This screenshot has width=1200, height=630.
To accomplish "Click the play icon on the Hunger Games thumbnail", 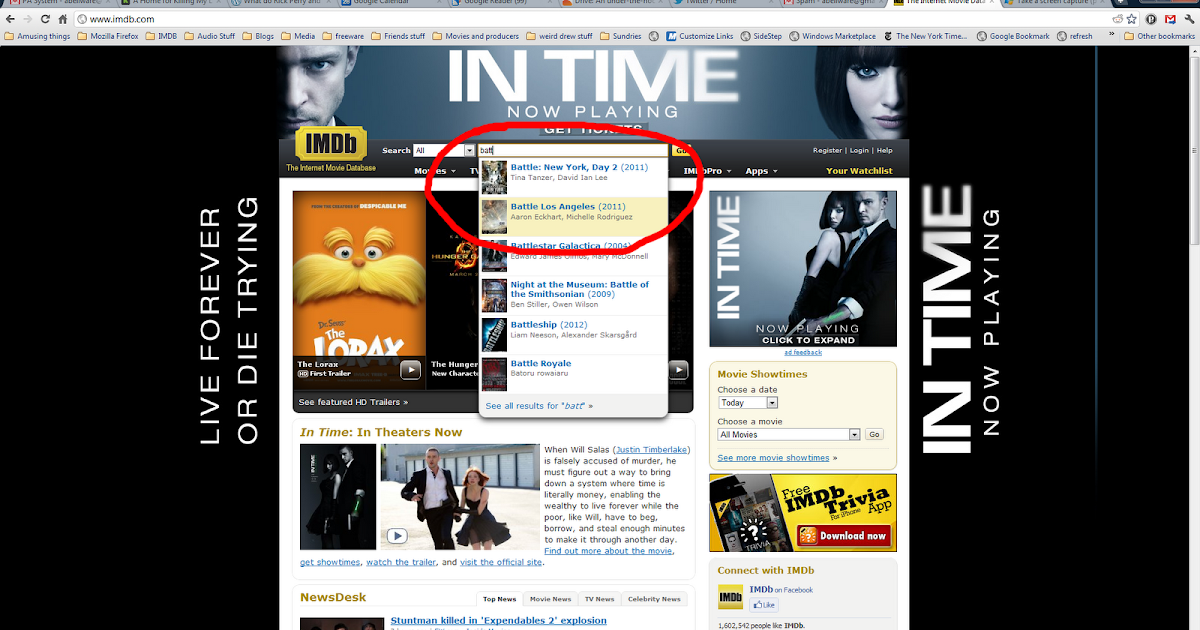I will pyautogui.click(x=678, y=369).
